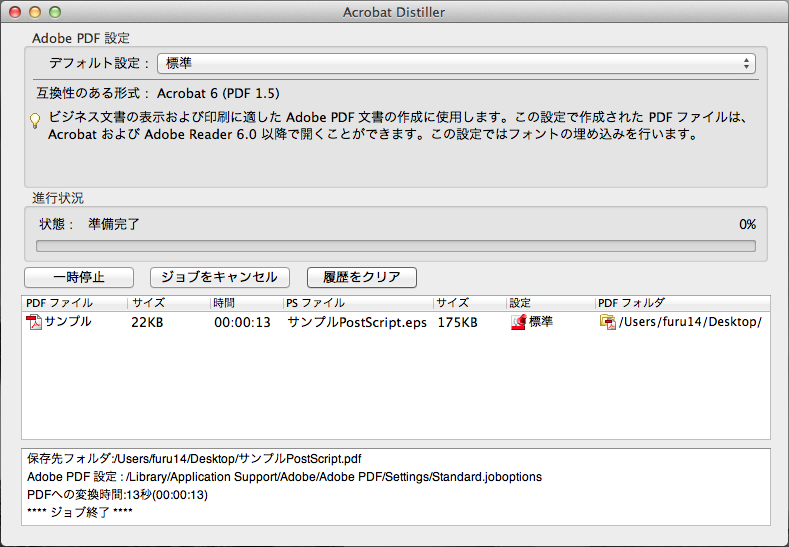The width and height of the screenshot is (789, 547).
Task: Click the first サイズ column header next to PDF ファイル
Action: coord(169,303)
